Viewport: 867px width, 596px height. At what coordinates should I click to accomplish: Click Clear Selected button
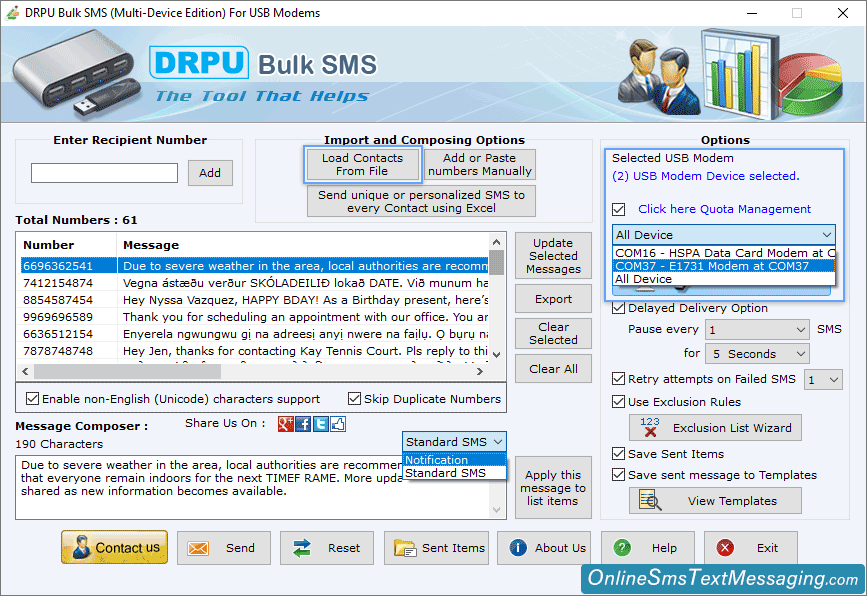pyautogui.click(x=553, y=333)
